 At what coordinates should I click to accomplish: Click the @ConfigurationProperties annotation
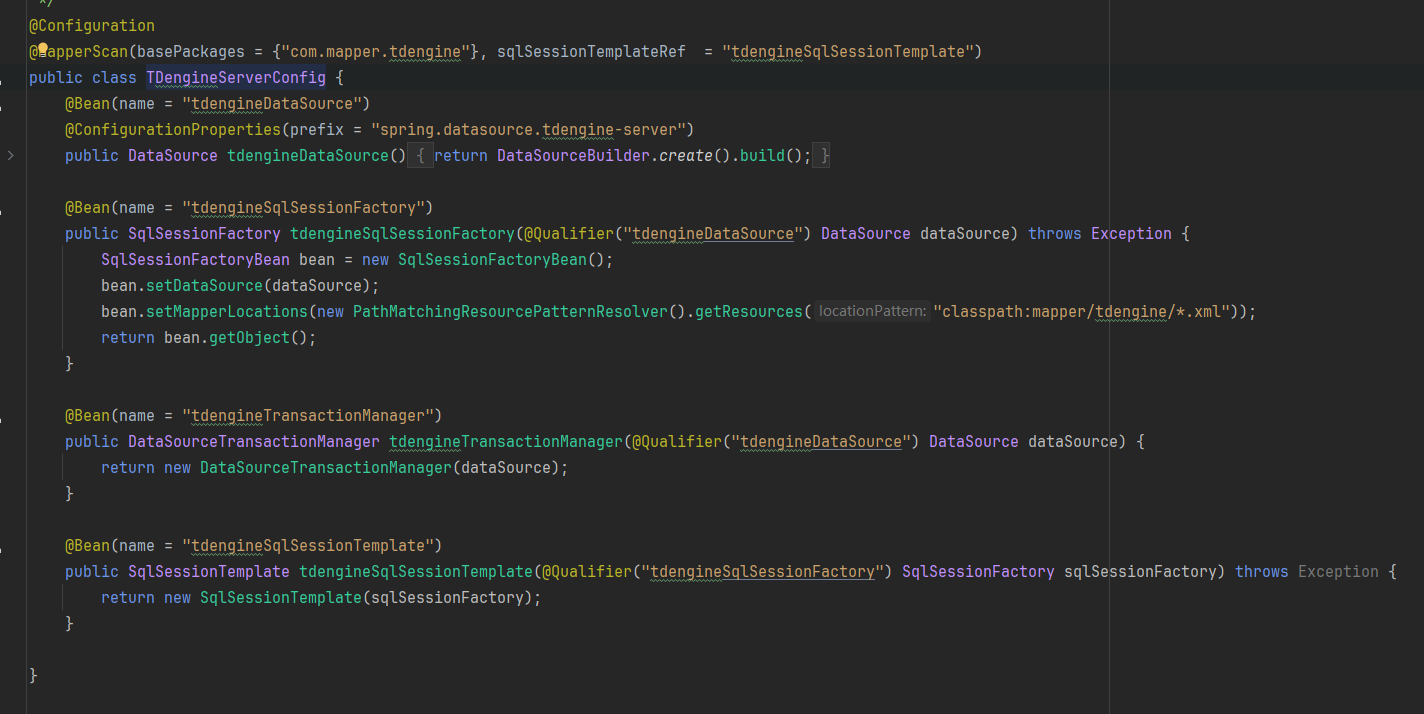(x=173, y=129)
